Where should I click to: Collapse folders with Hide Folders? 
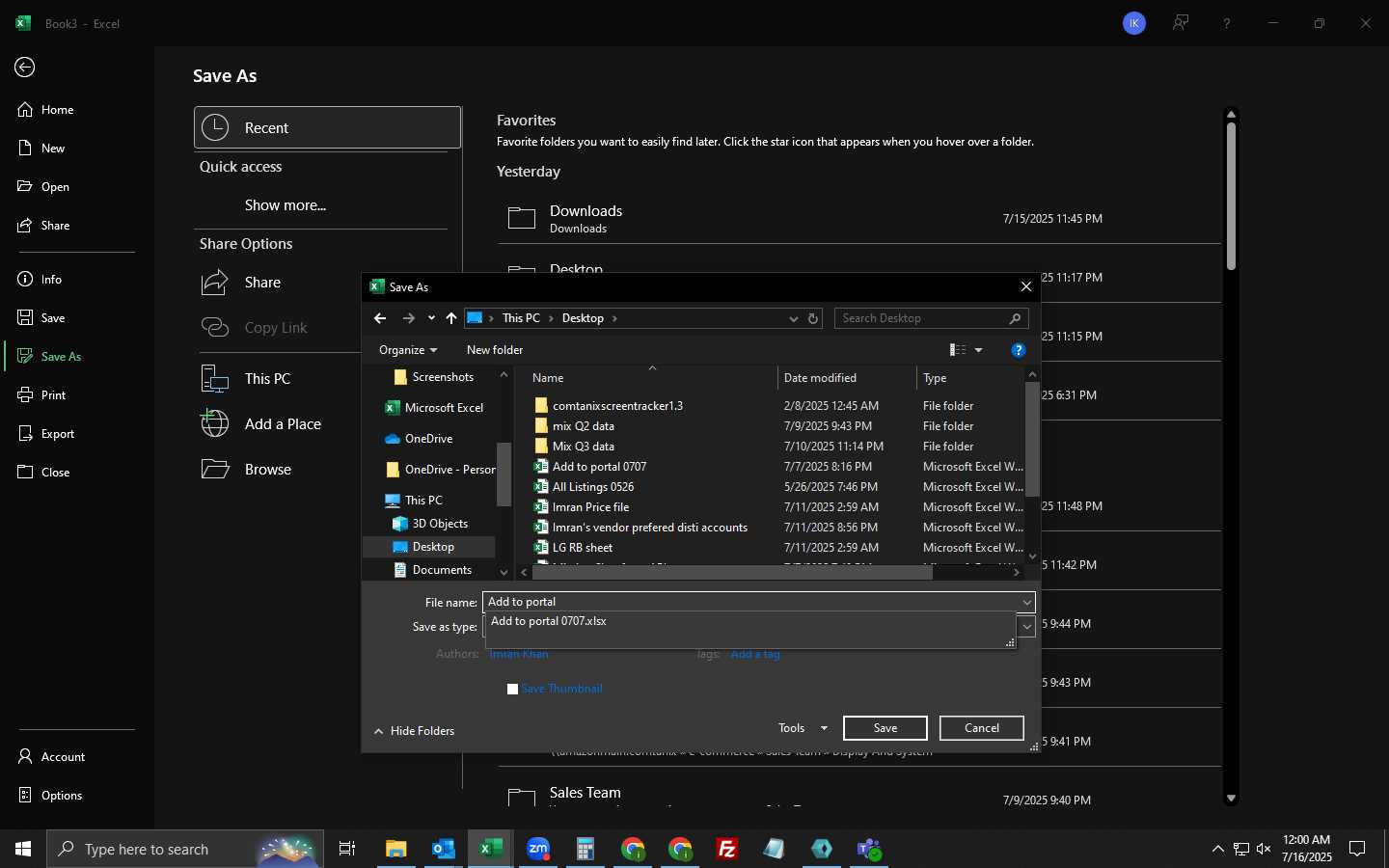(x=414, y=731)
